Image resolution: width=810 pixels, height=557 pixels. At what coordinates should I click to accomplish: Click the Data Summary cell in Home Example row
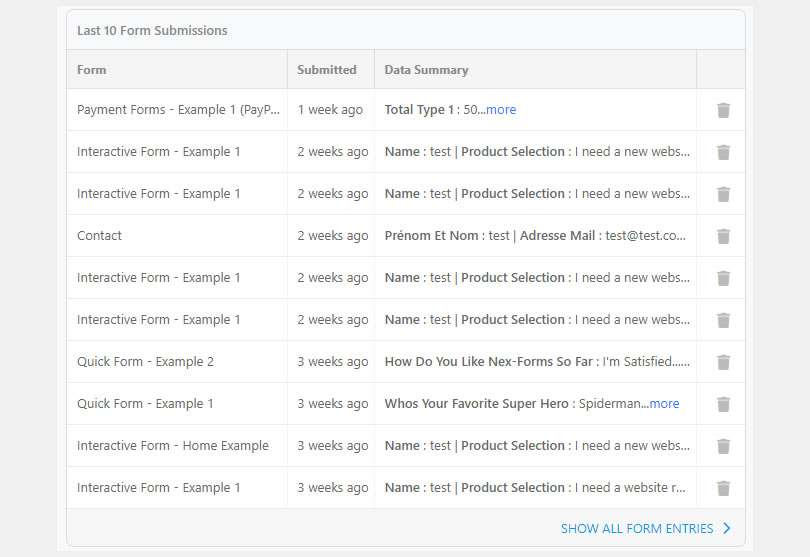(x=535, y=445)
